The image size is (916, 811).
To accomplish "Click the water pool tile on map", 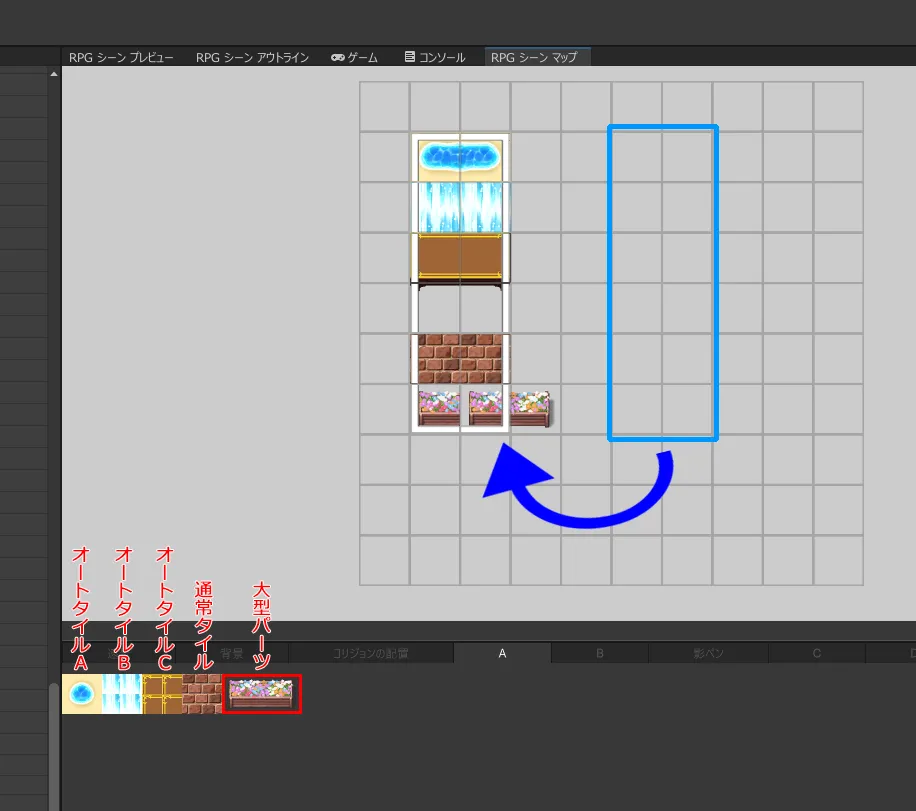I will [459, 157].
